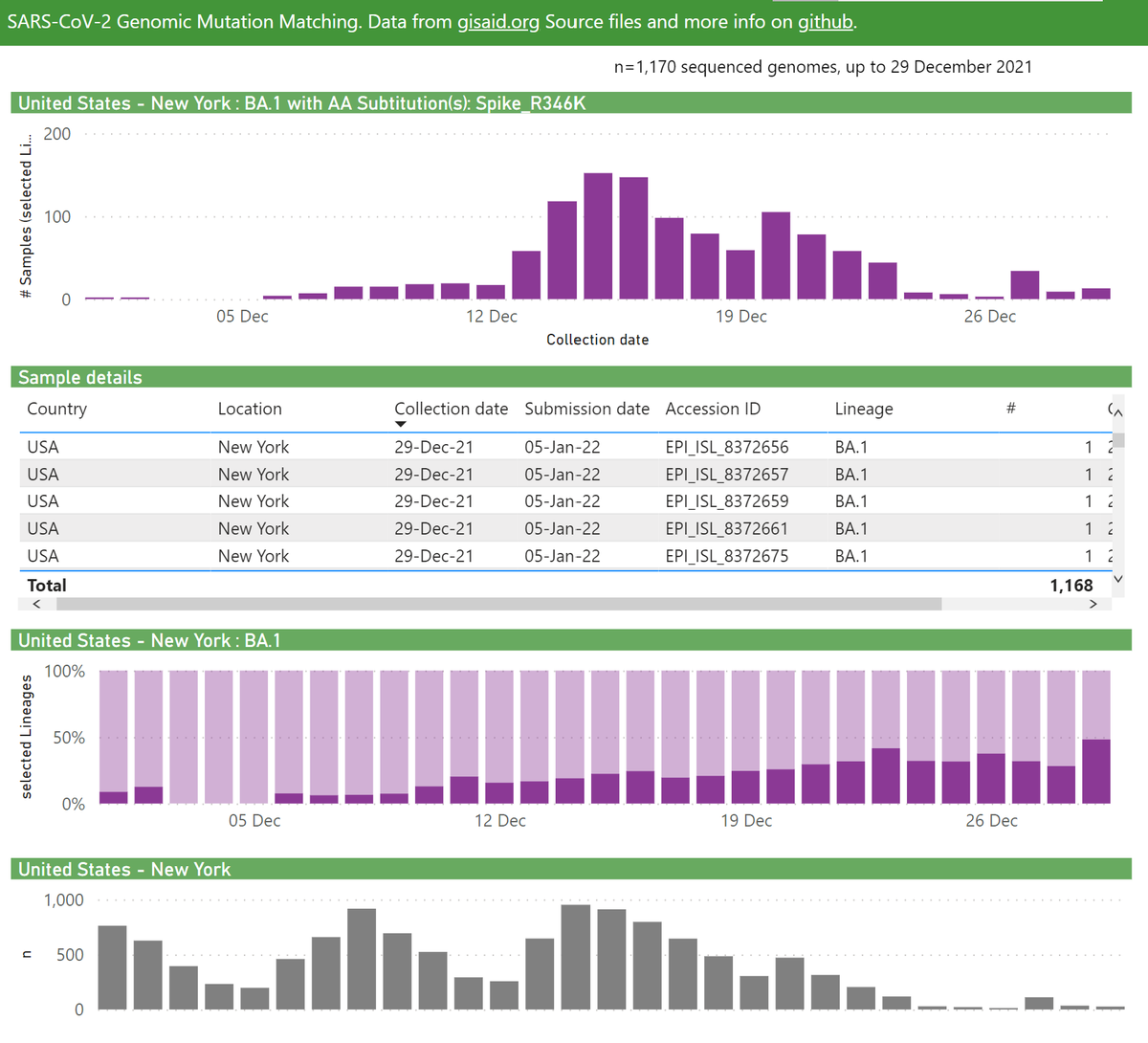Click the 19 Dec label on top chart
The height and width of the screenshot is (1043, 1148).
(x=741, y=317)
